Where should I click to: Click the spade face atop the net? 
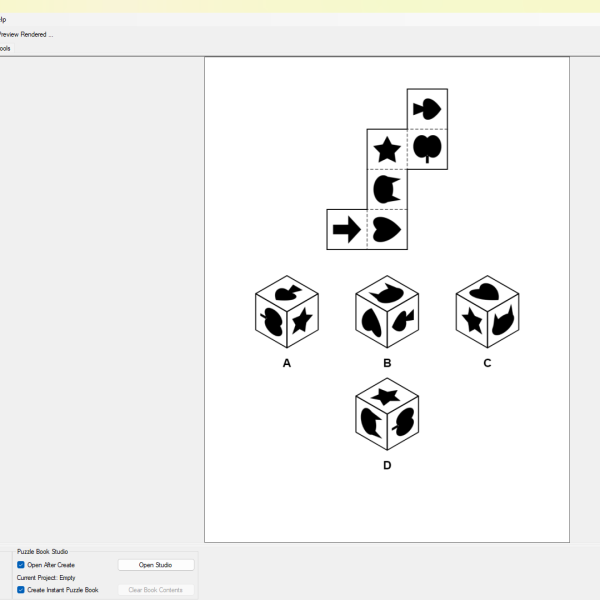point(427,109)
